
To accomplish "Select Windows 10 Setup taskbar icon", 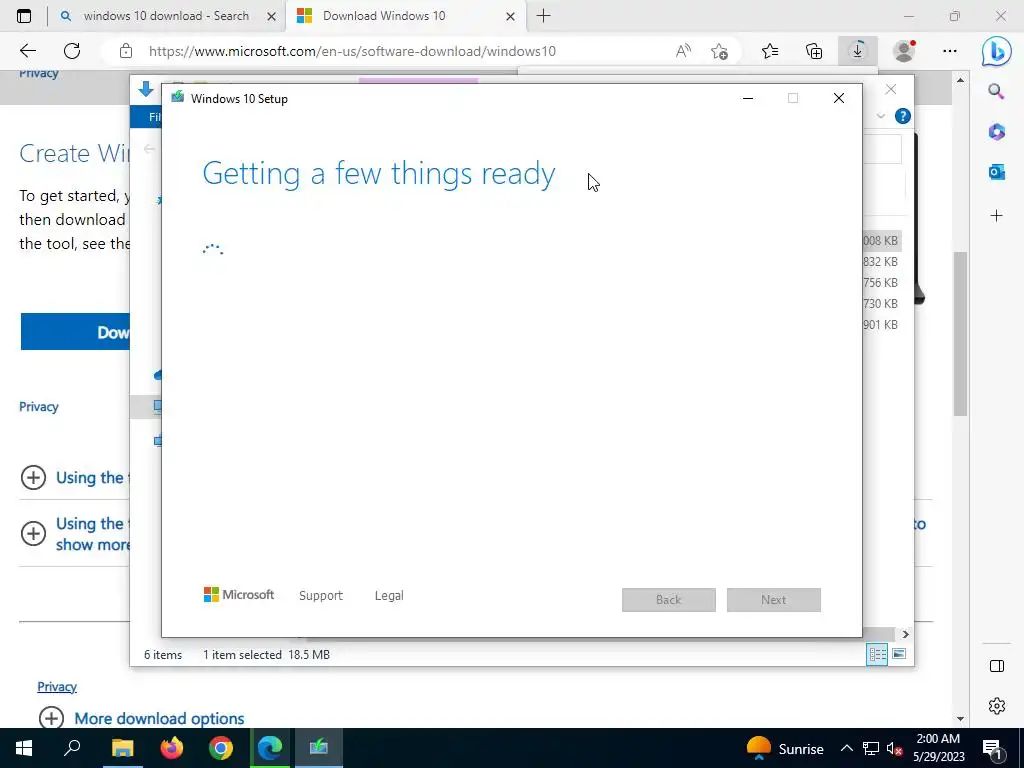I will [x=319, y=748].
